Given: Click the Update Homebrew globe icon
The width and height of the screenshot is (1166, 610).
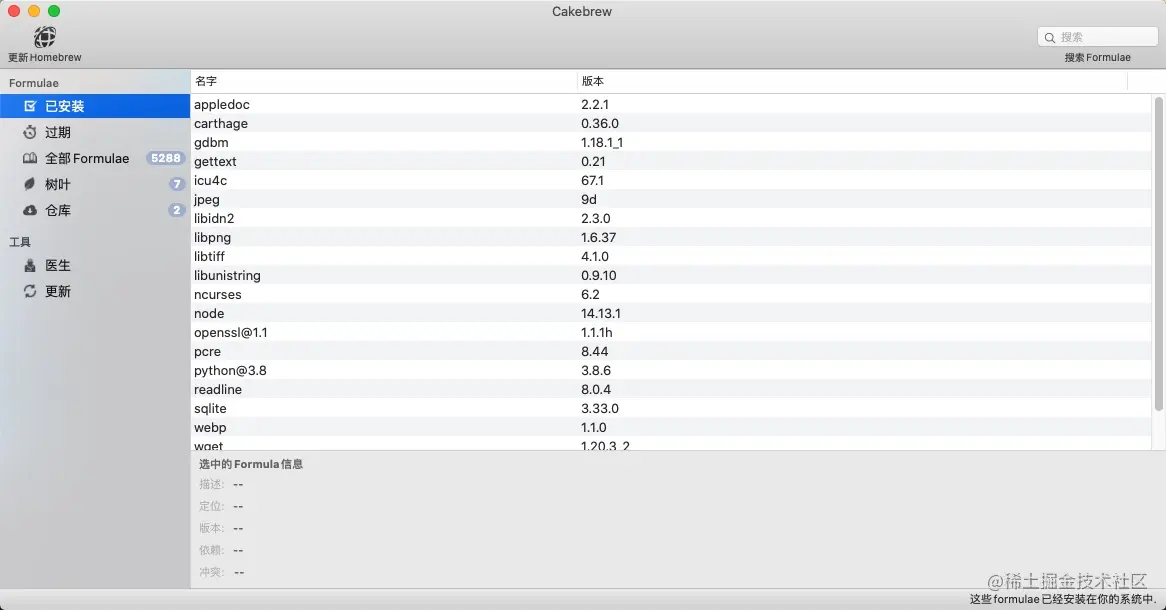Looking at the screenshot, I should [45, 36].
